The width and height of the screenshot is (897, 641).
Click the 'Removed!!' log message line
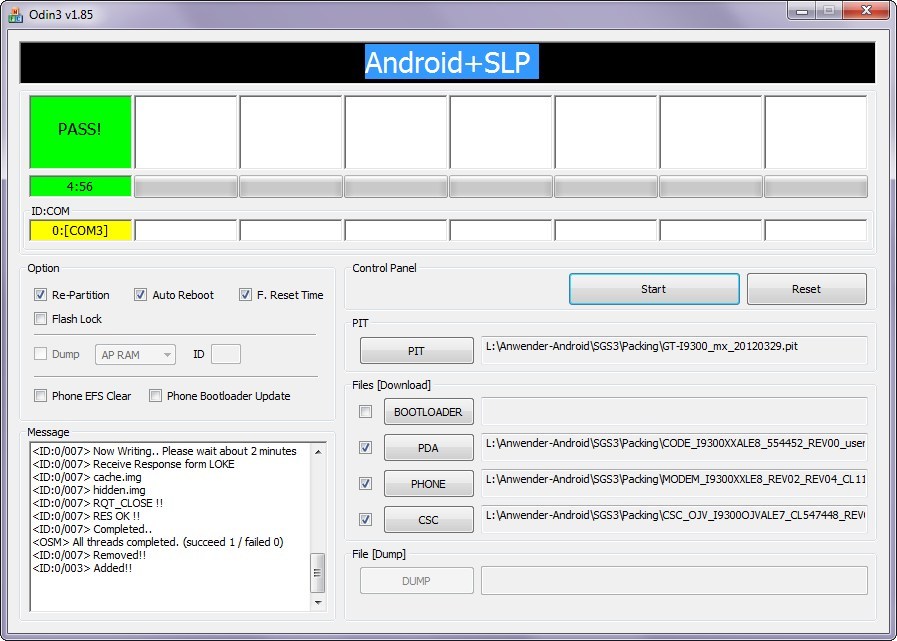point(89,555)
